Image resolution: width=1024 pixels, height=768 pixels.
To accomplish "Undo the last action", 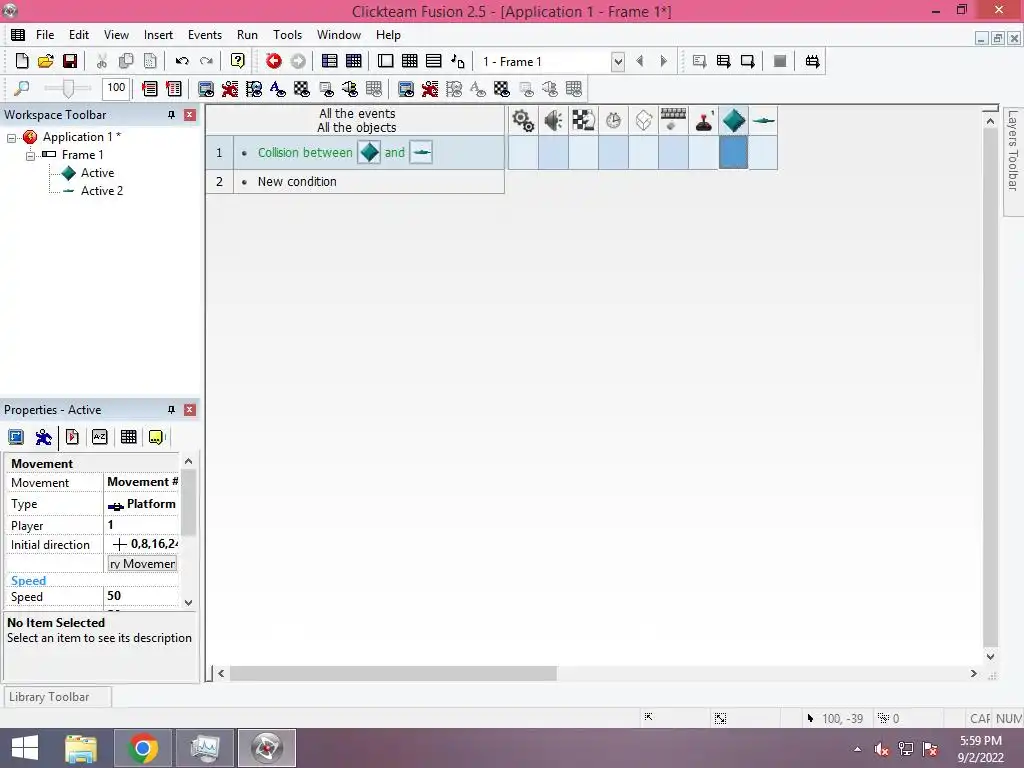I will click(182, 61).
